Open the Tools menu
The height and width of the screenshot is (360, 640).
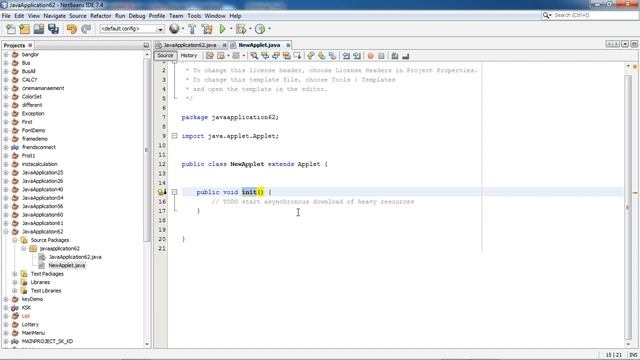pos(194,16)
